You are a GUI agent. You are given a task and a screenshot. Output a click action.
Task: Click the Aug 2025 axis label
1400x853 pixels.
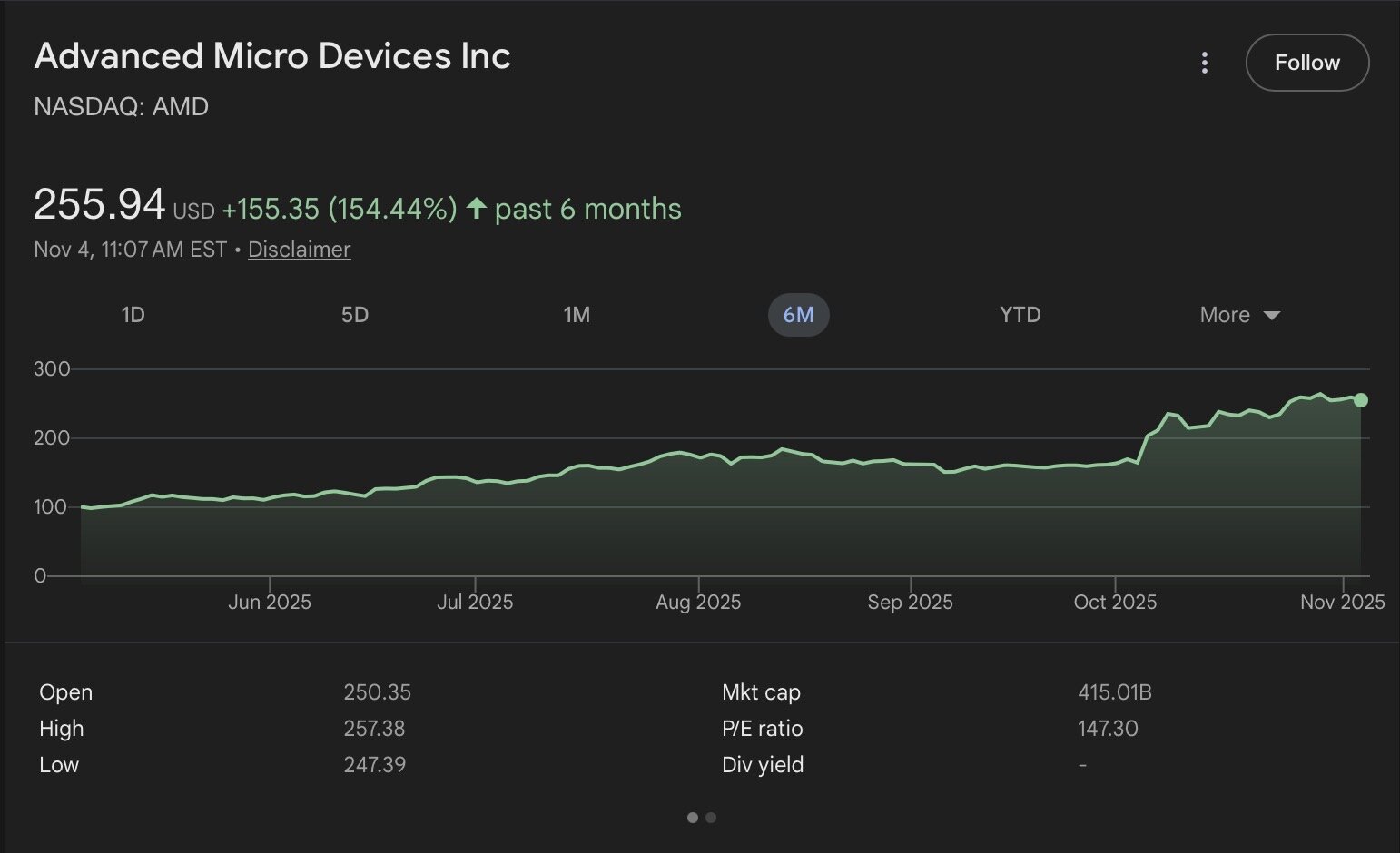click(x=698, y=602)
